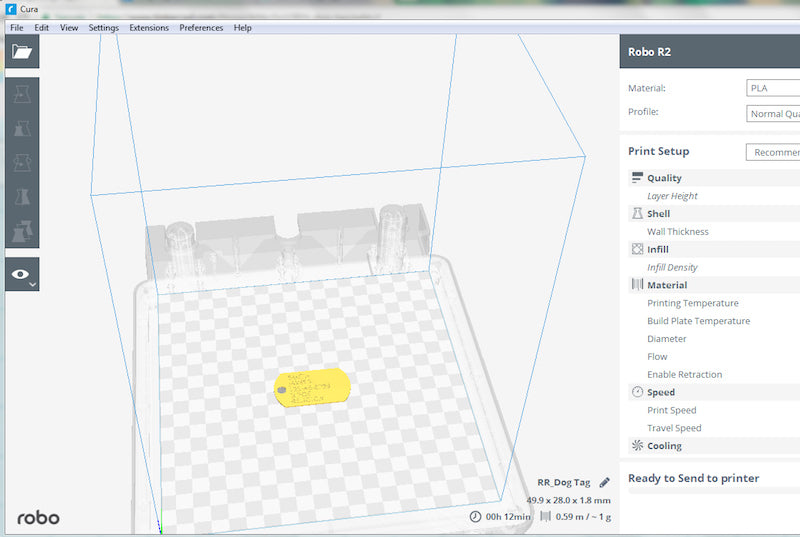Select the Mirror tool in left toolbar

coord(23,197)
